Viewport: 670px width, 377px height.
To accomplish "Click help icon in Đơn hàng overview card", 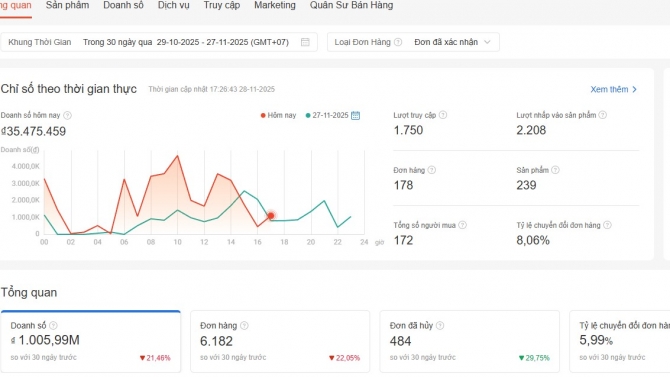I will [x=244, y=326].
